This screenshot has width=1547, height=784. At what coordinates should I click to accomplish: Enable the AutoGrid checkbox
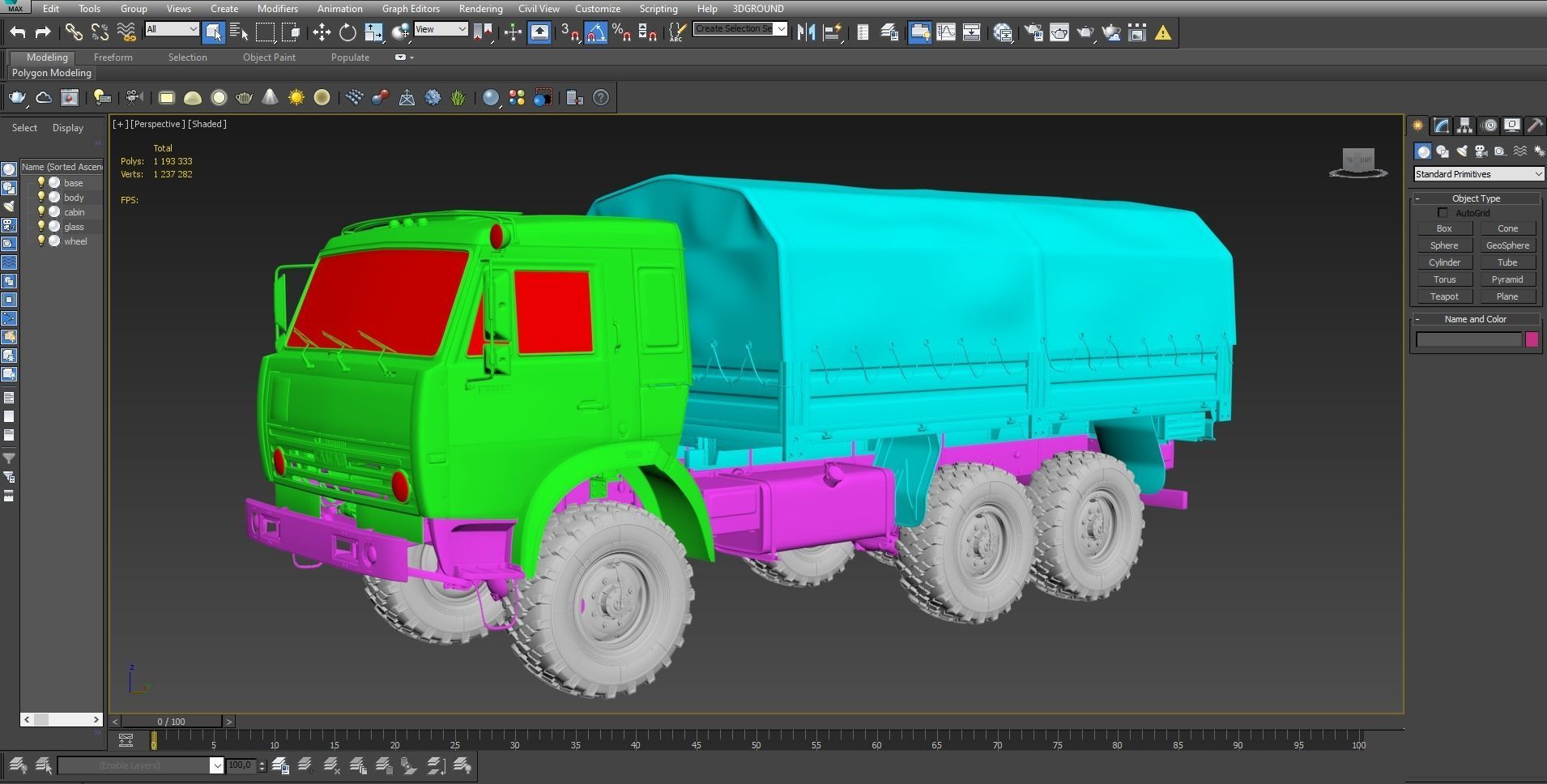click(x=1443, y=213)
